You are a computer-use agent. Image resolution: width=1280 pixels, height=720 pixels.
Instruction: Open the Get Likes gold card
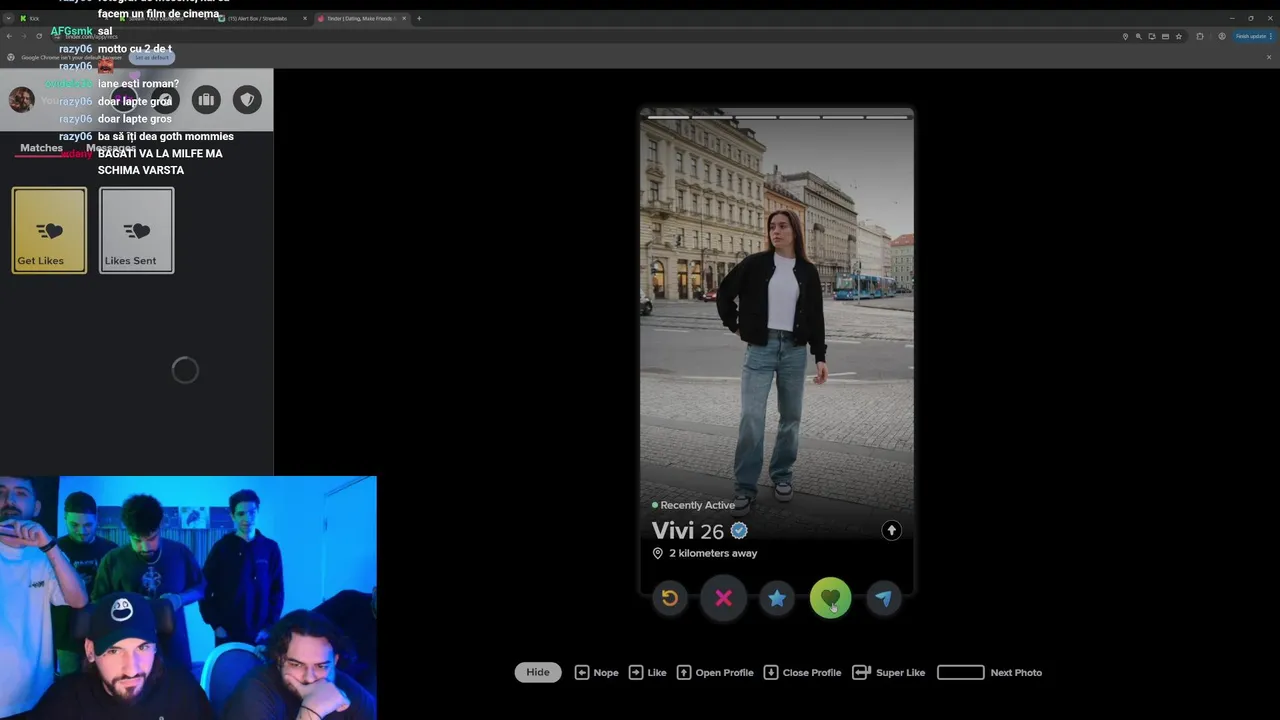pyautogui.click(x=49, y=230)
